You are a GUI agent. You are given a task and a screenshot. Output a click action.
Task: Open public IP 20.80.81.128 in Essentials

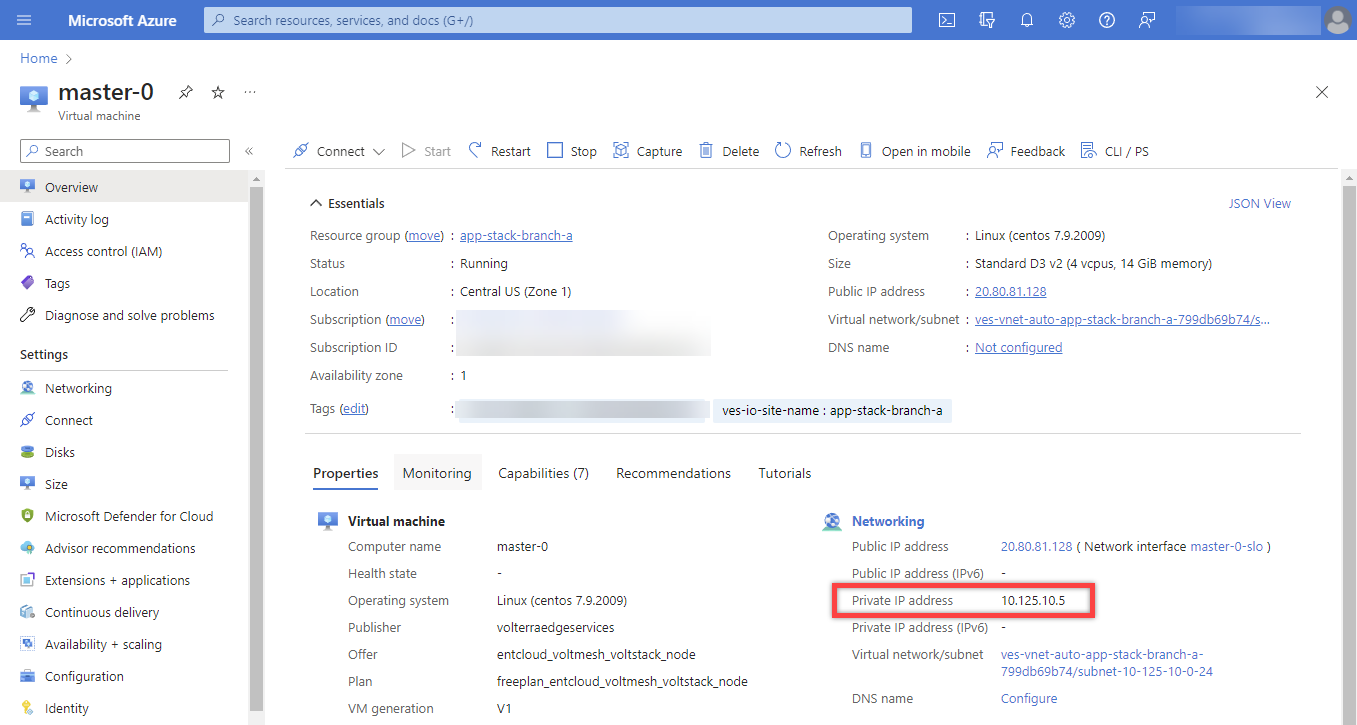(x=1010, y=292)
